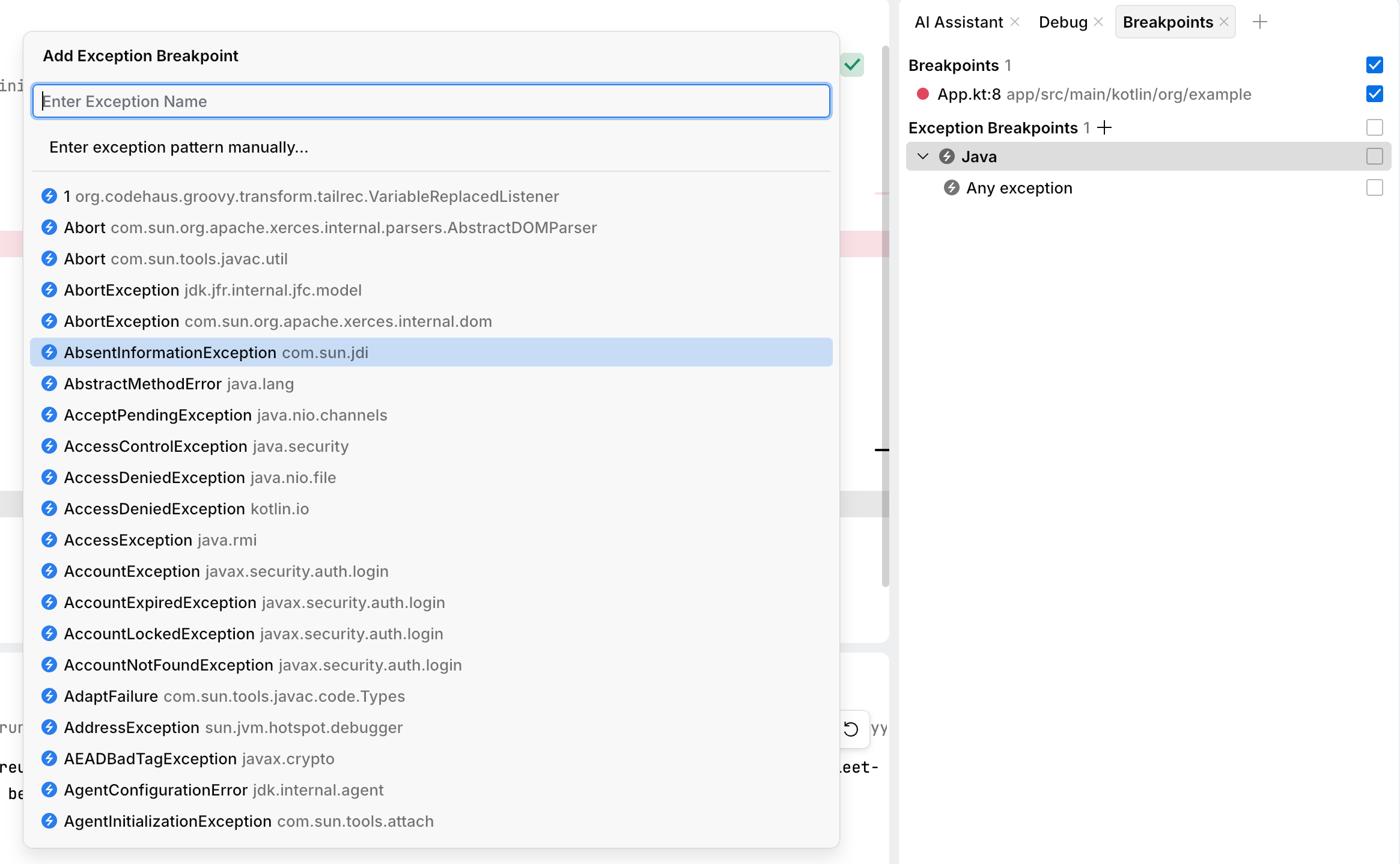Click the plus icon to open a new tab
This screenshot has height=864, width=1400.
click(1260, 22)
